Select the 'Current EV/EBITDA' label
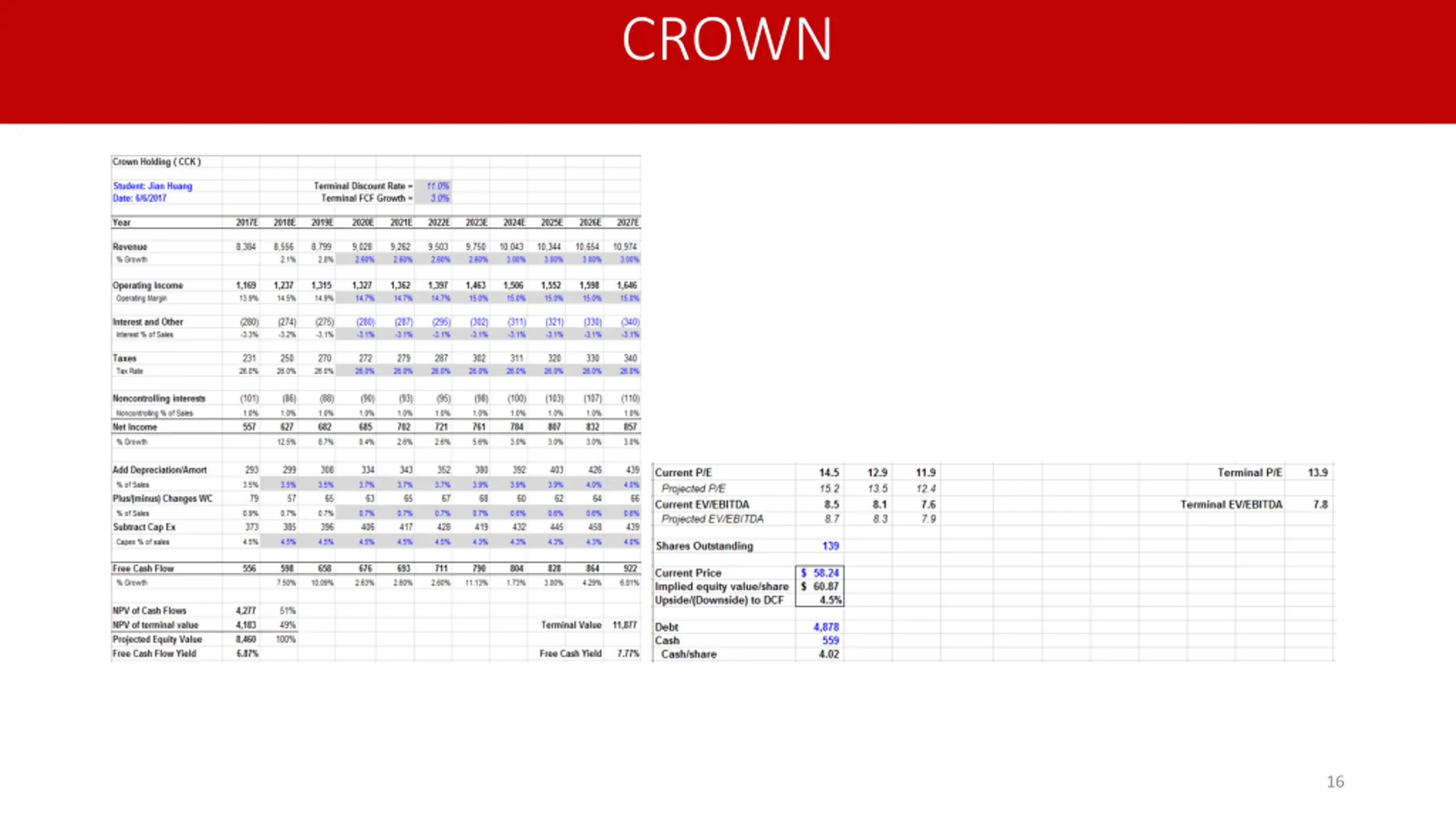The image size is (1456, 819). (702, 504)
